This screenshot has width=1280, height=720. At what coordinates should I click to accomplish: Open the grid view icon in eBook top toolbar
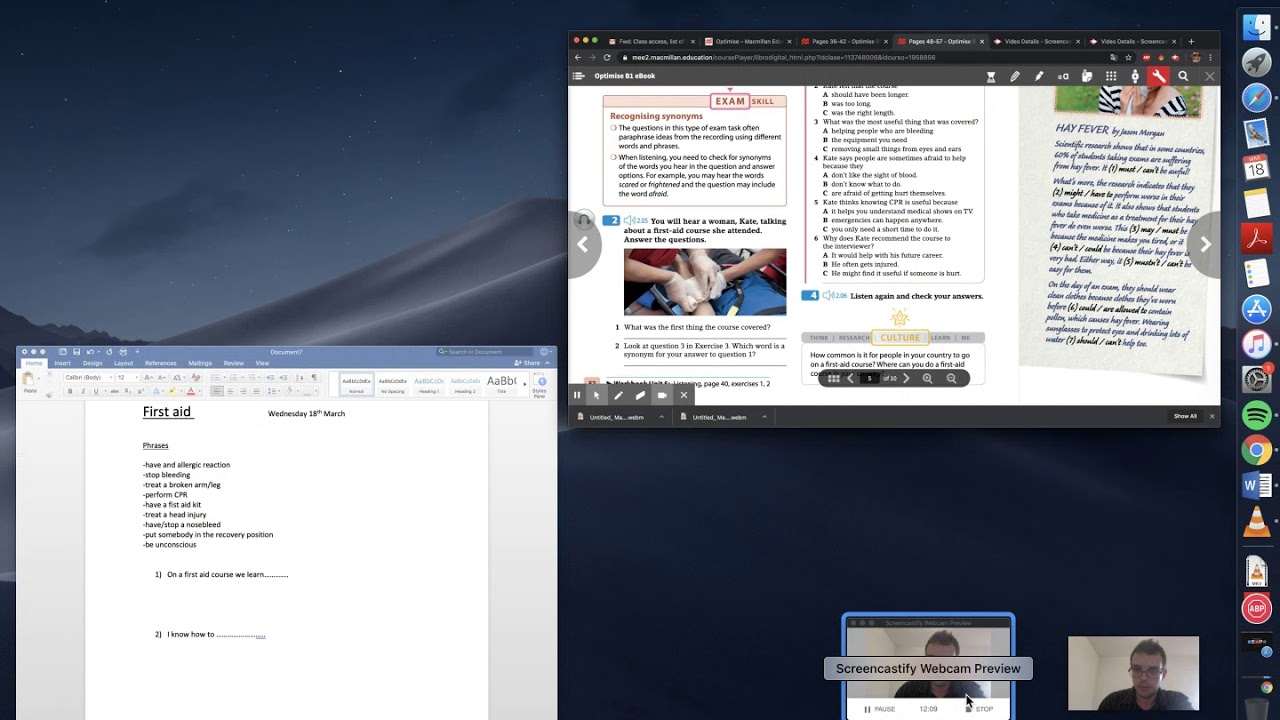click(1111, 76)
